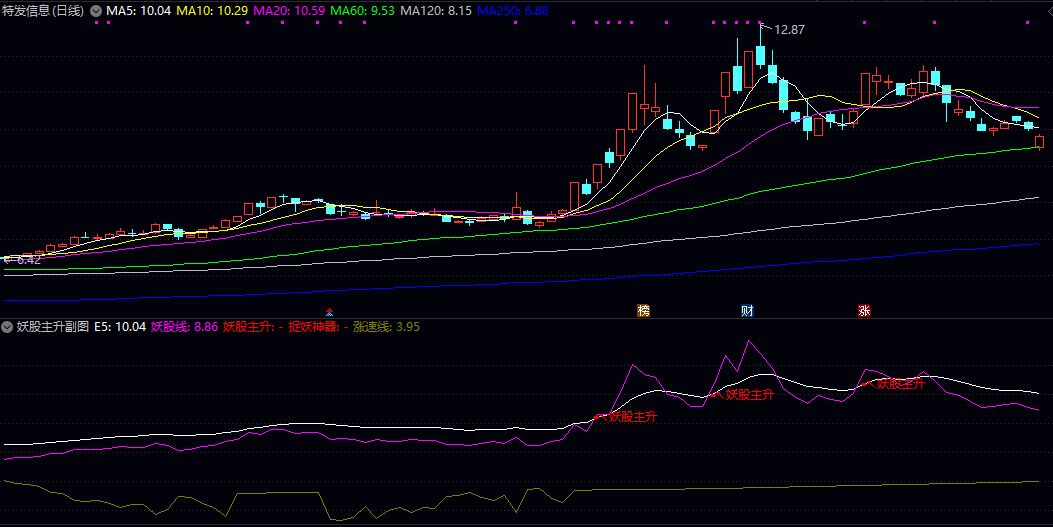1053x527 pixels.
Task: Select the MA120: 8.15 label
Action: 436,11
